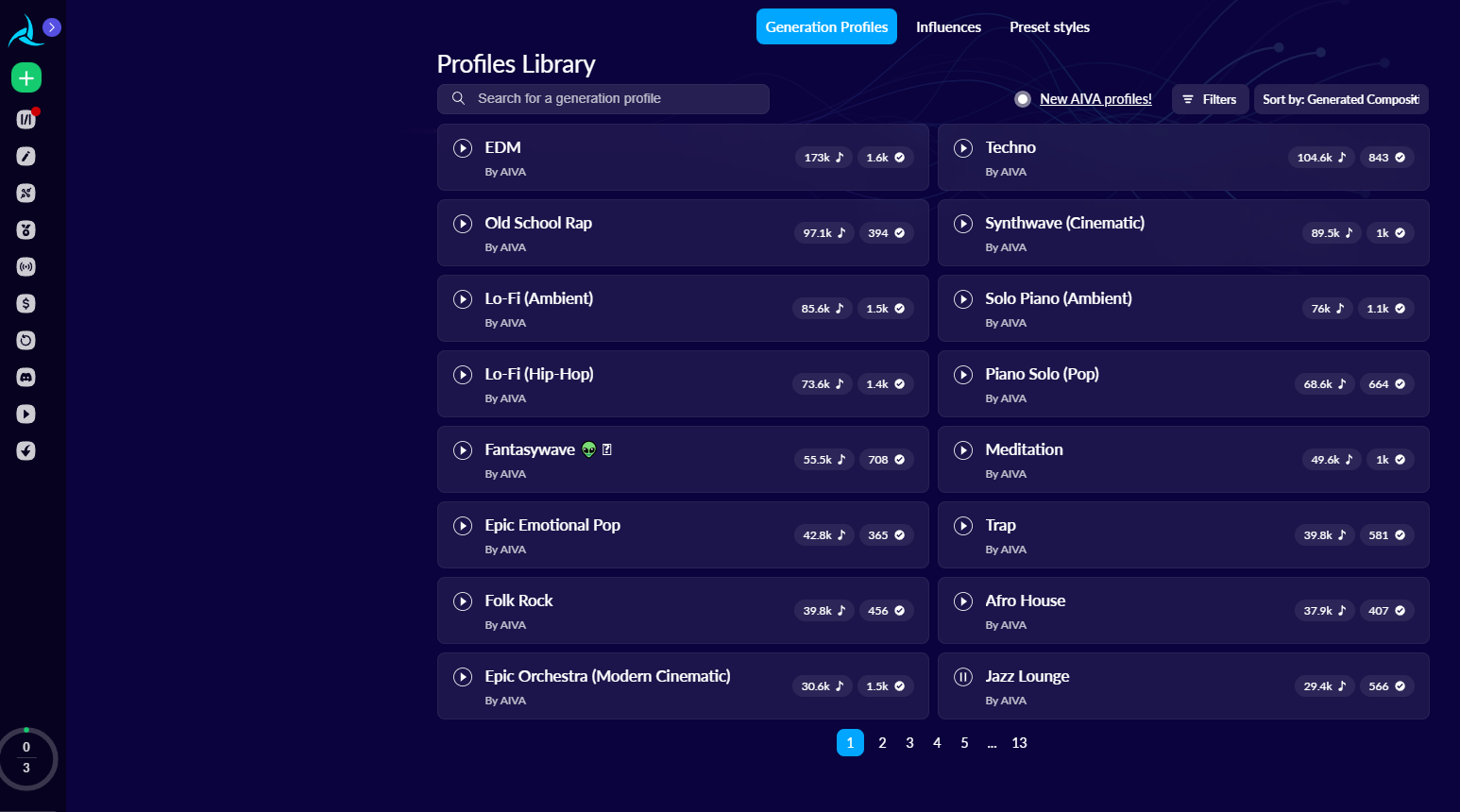Screen dimensions: 1460x812
Task: Click the download quota circle showing 0 of 3
Action: (26, 758)
